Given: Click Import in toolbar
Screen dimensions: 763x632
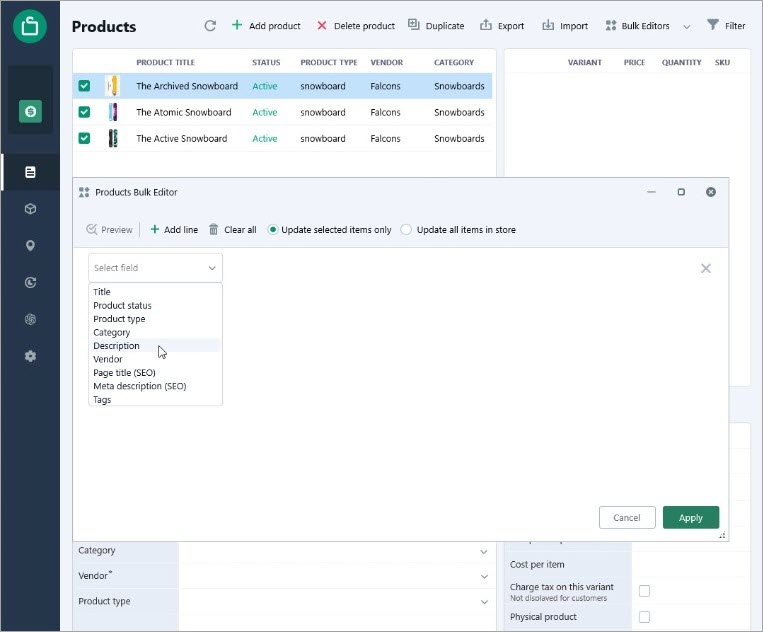Looking at the screenshot, I should pyautogui.click(x=565, y=26).
